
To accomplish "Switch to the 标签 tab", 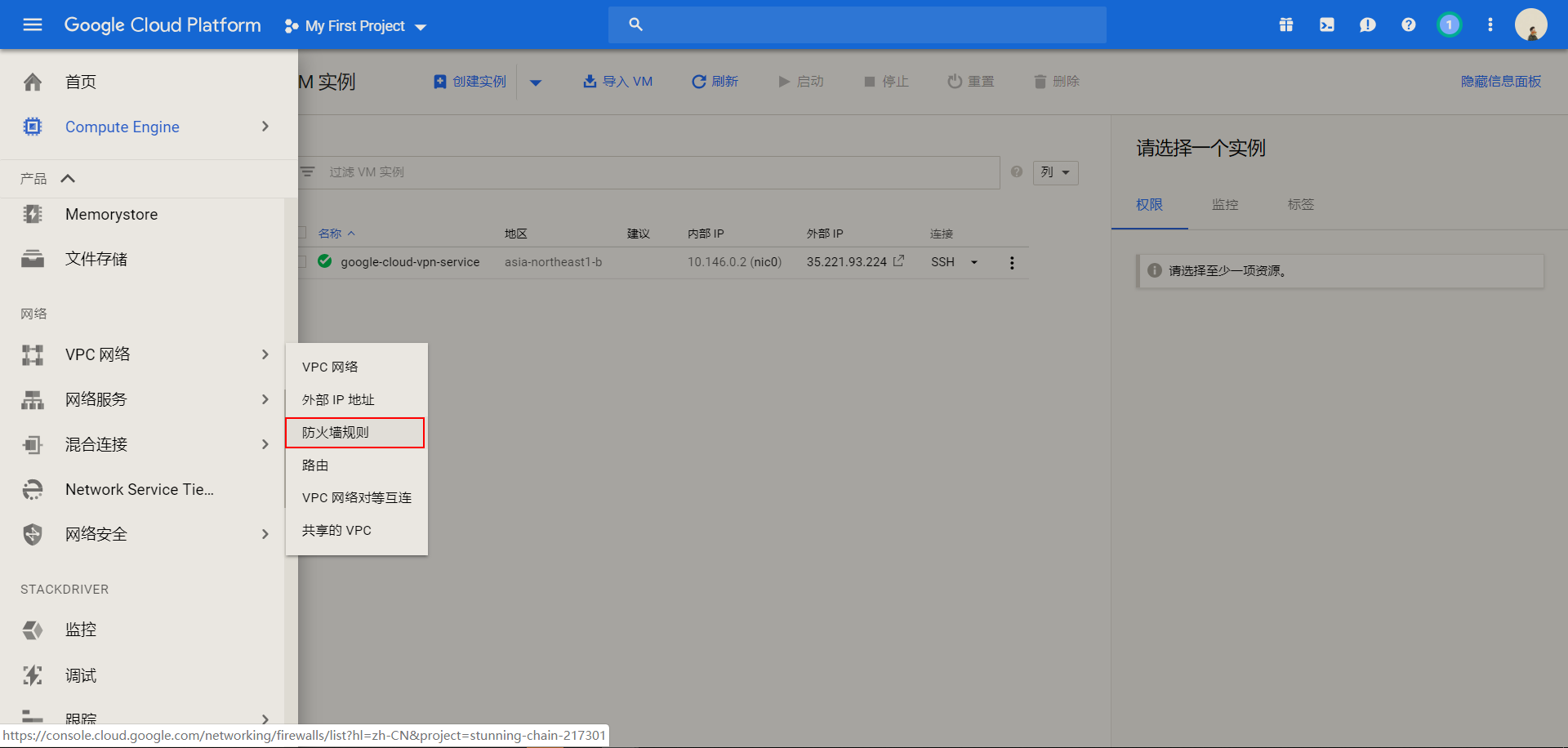I will point(1301,205).
